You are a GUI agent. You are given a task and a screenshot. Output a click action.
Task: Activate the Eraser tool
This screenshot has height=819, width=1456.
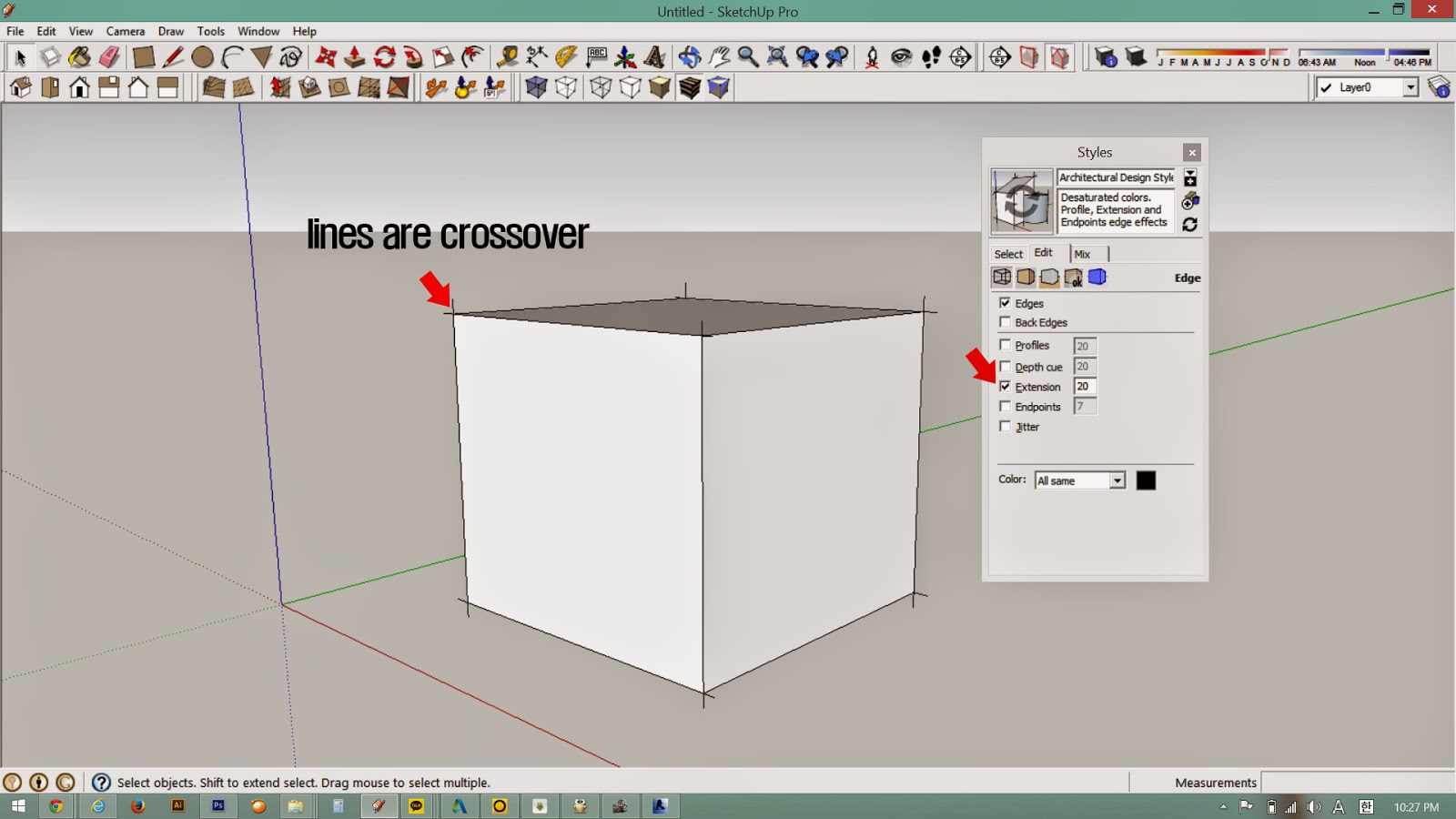(106, 56)
